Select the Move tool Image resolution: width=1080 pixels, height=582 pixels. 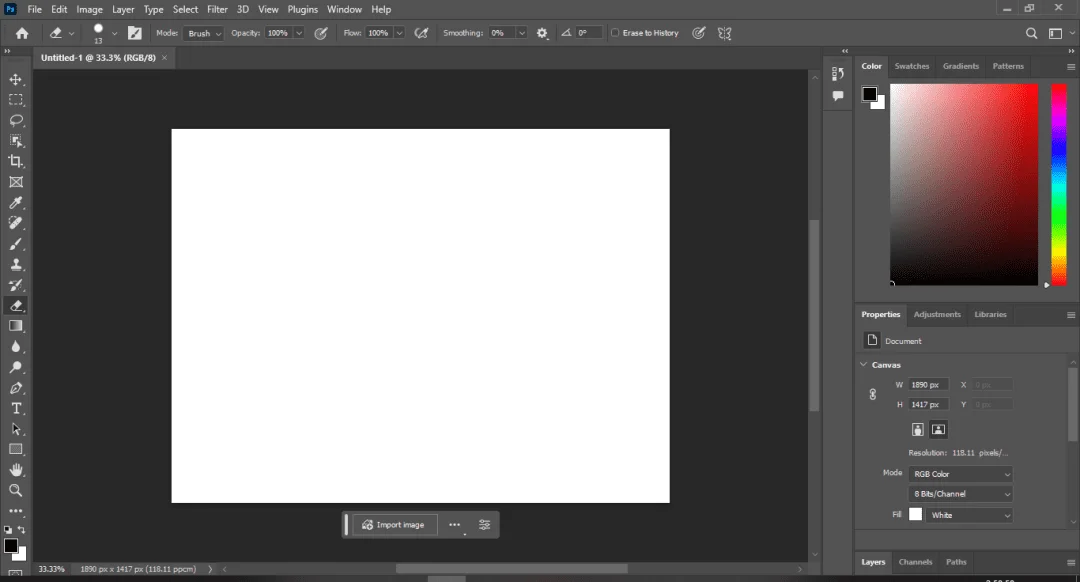(16, 80)
